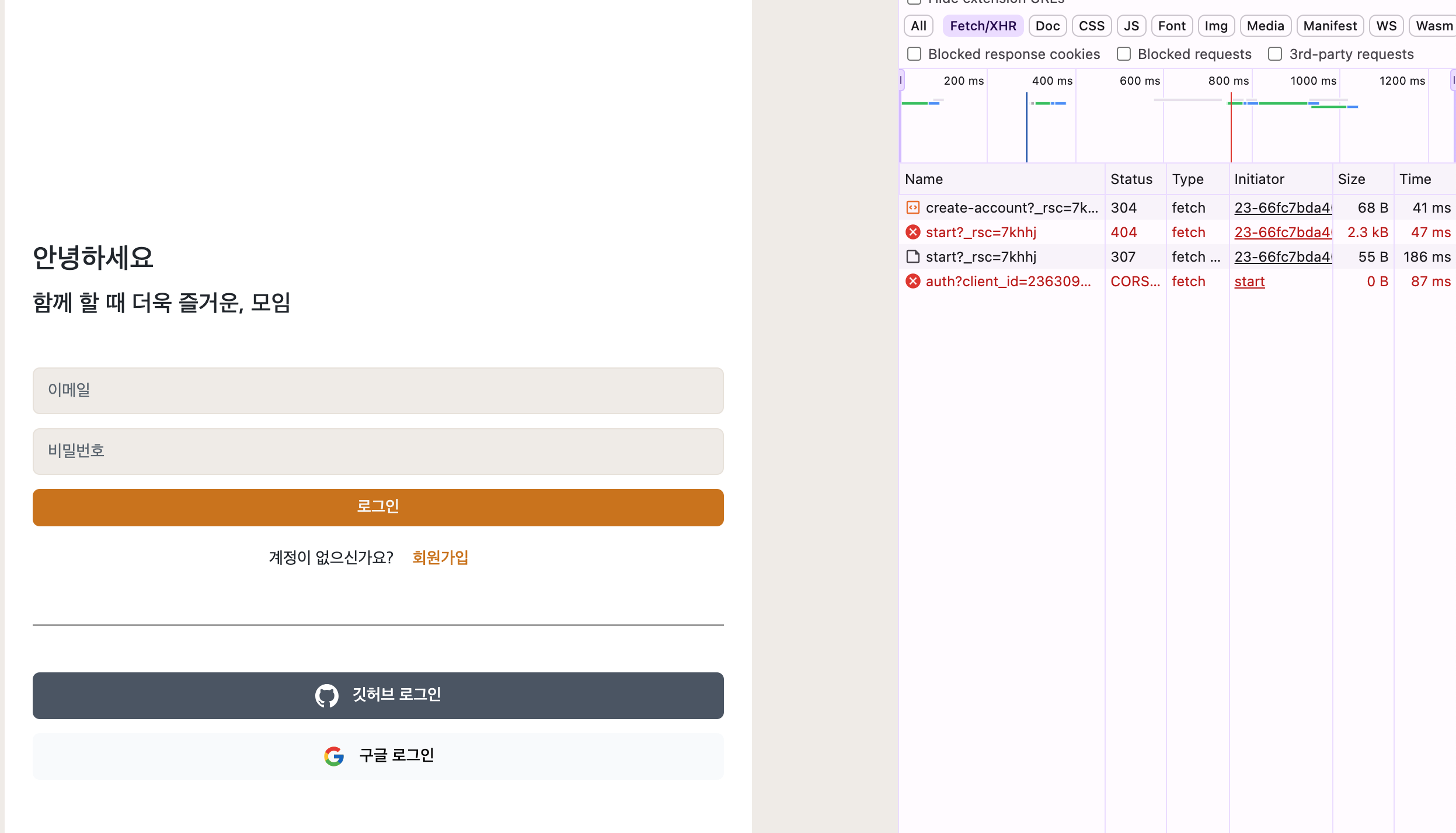Click the 400 ms timeline label
The height and width of the screenshot is (833, 1456).
point(1052,81)
